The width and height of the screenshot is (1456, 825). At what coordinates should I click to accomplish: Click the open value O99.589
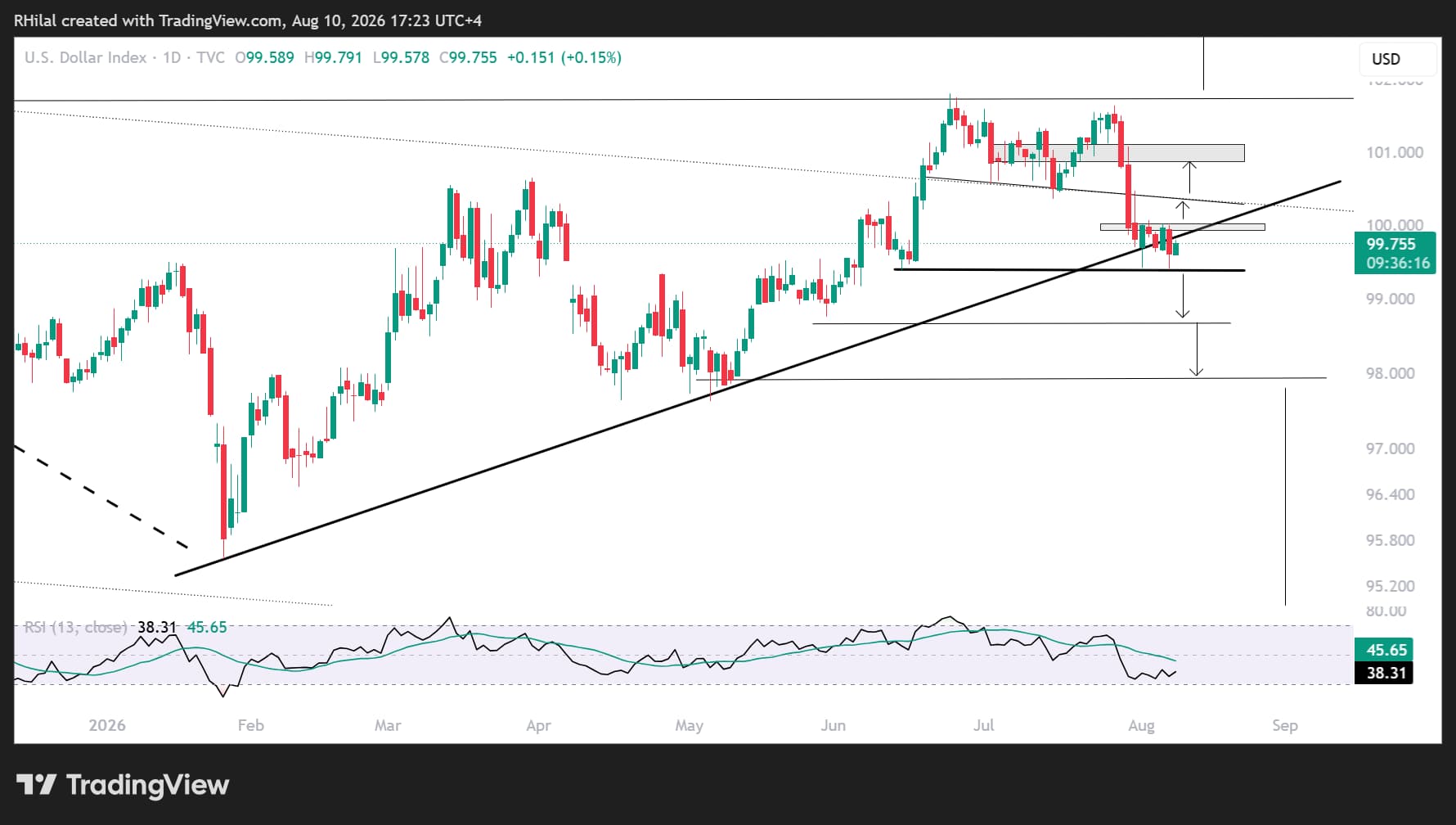(x=264, y=57)
